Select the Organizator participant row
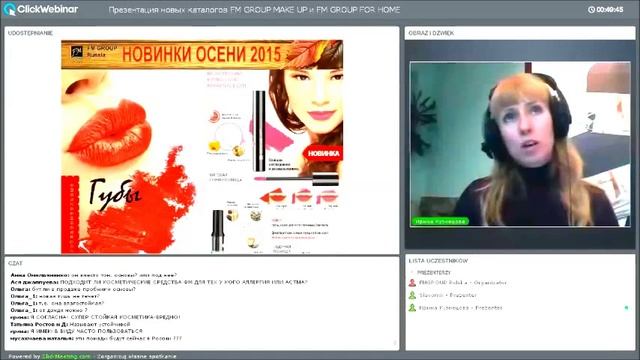The width and height of the screenshot is (640, 360). tap(520, 282)
